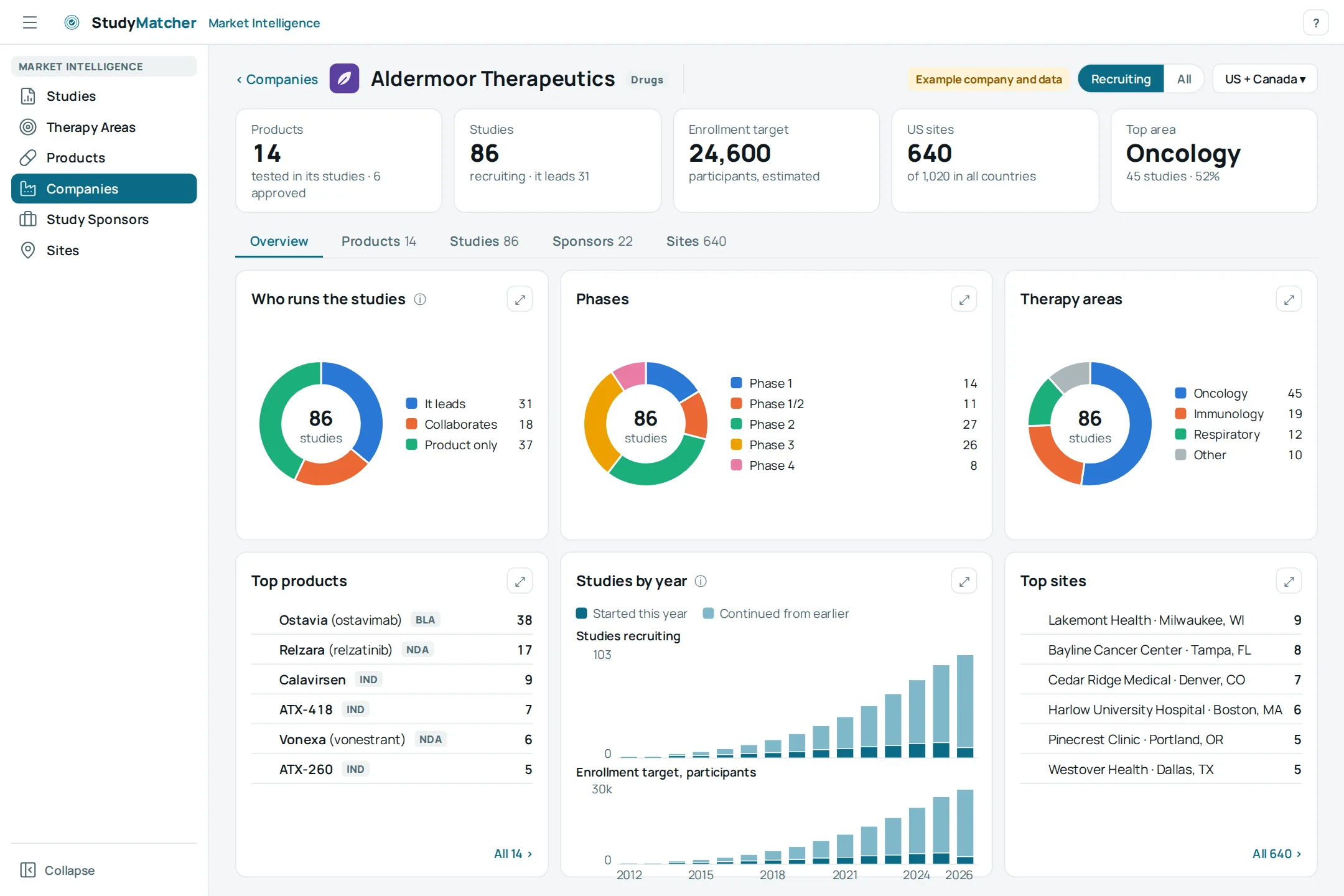The image size is (1344, 896).
Task: Expand the Phases chart panel
Action: pyautogui.click(x=964, y=299)
